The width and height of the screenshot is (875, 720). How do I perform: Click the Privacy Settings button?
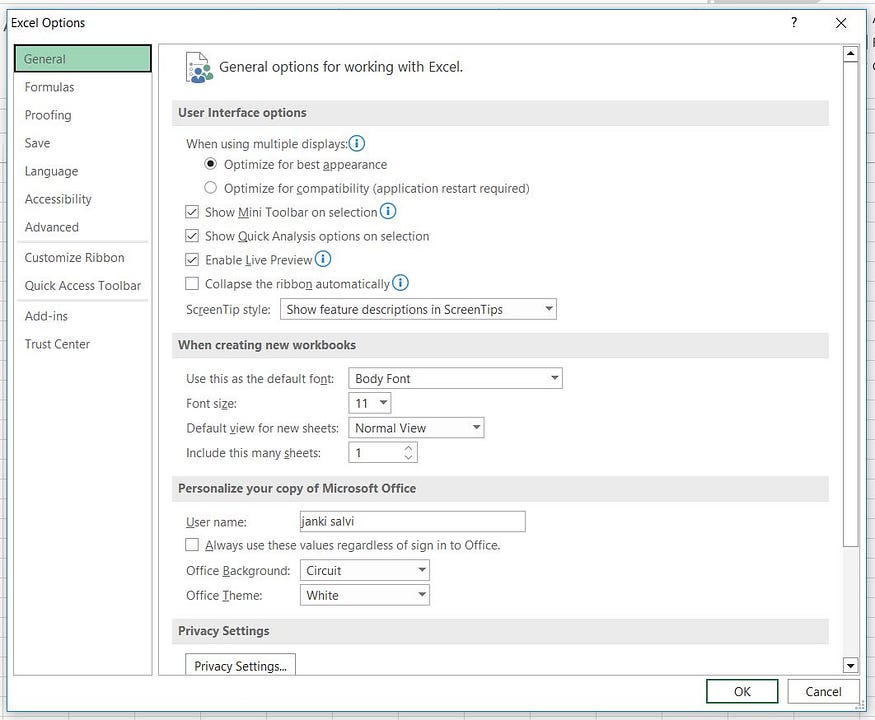pos(241,665)
